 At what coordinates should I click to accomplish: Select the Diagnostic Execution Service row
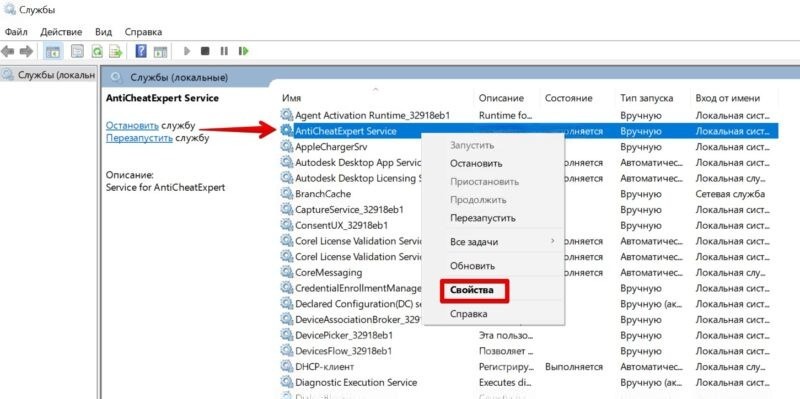pyautogui.click(x=529, y=382)
